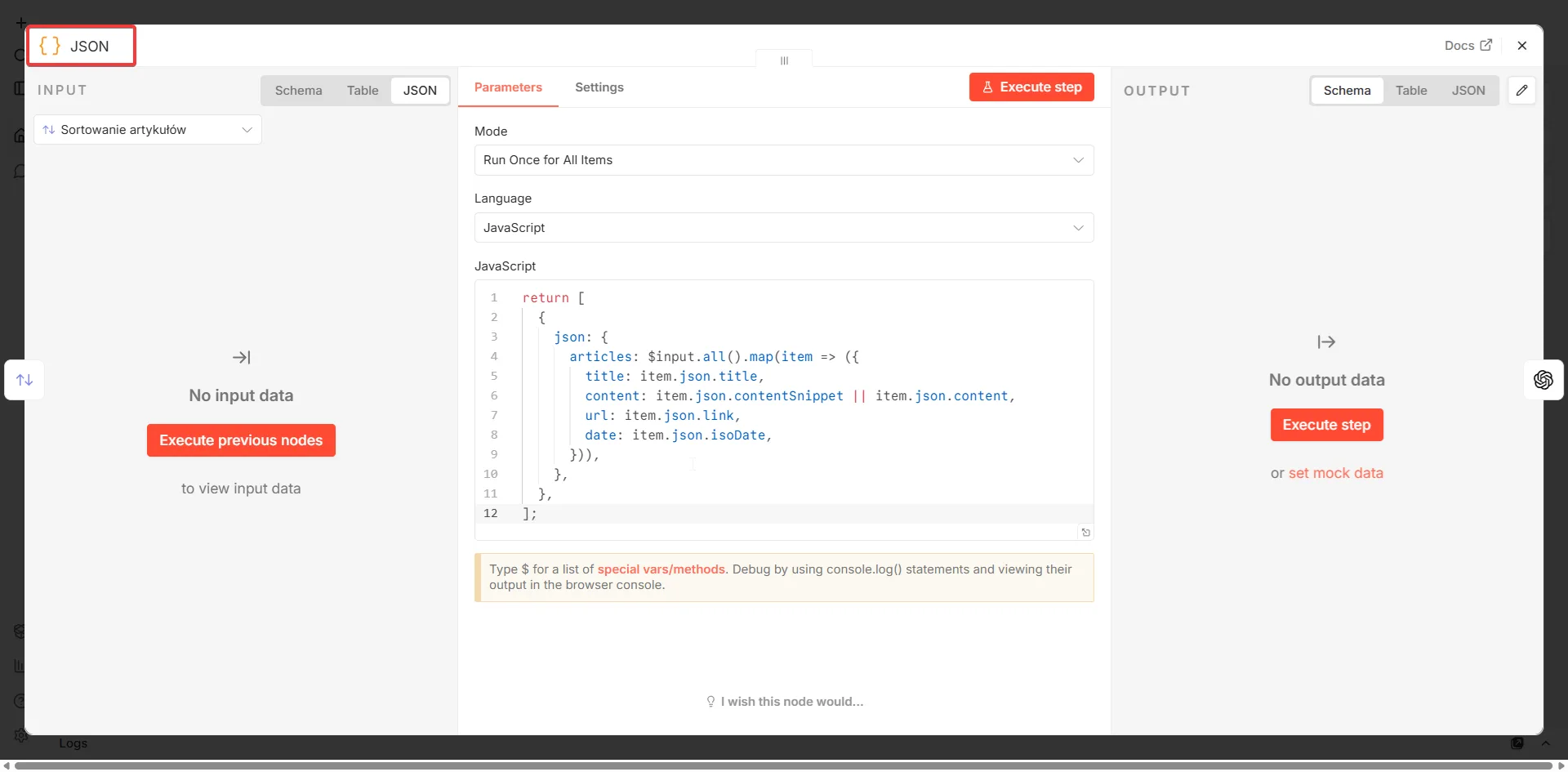Viewport: 1568px width, 772px height.
Task: Click the horizontal scrollbar at bottom
Action: (x=782, y=765)
